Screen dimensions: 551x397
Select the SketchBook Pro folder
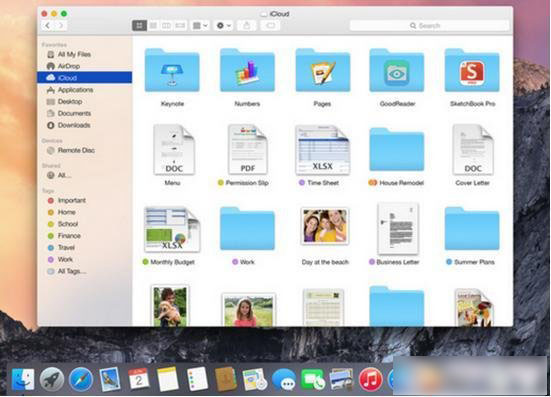pyautogui.click(x=472, y=71)
